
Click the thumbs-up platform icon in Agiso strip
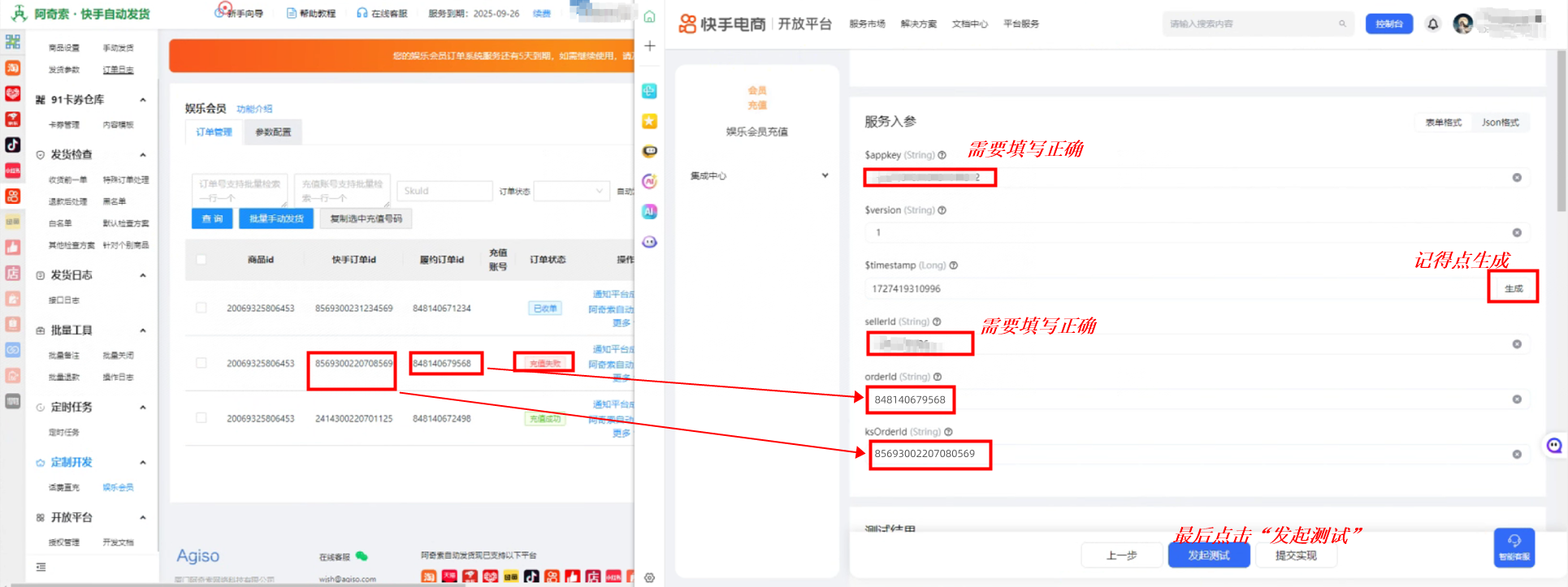(13, 247)
